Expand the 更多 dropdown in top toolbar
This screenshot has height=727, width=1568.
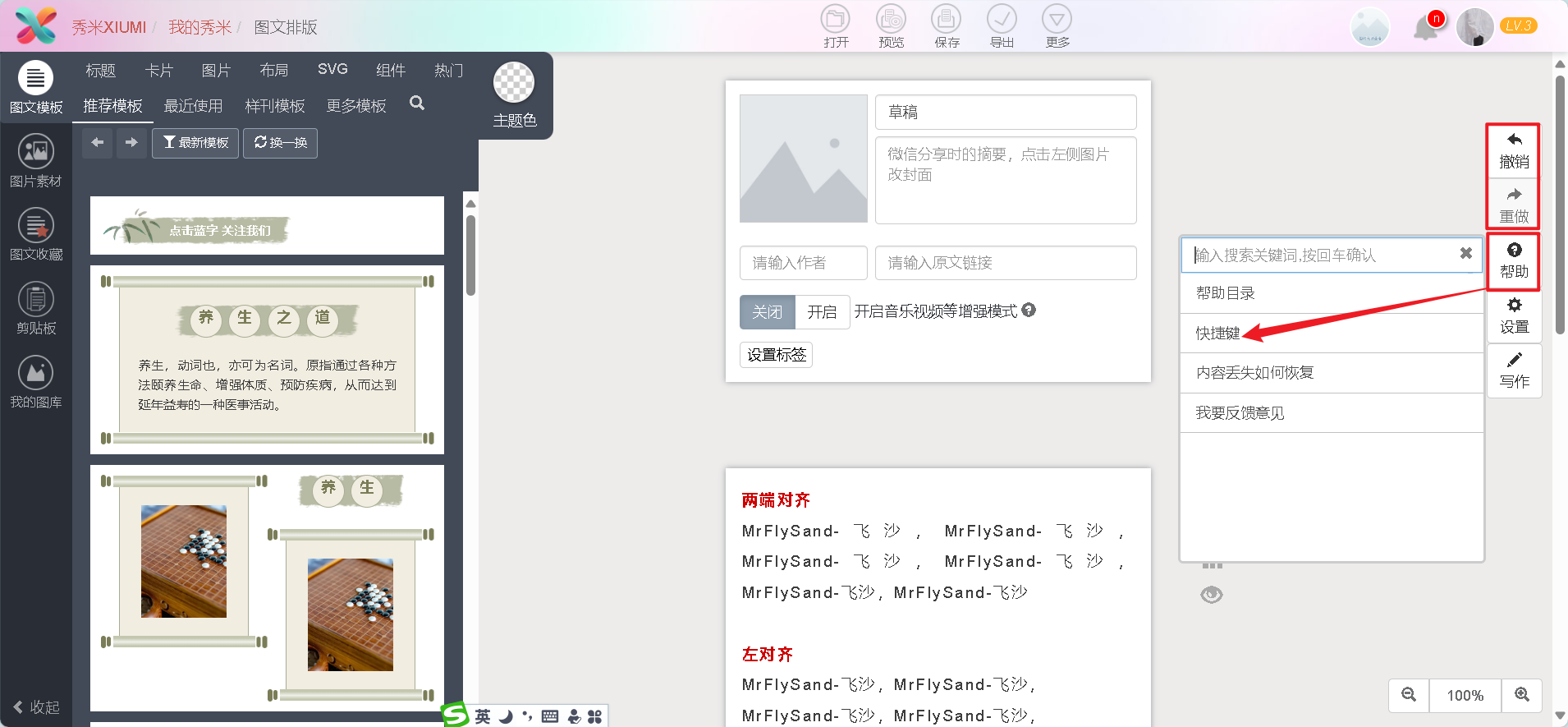pos(1057,26)
